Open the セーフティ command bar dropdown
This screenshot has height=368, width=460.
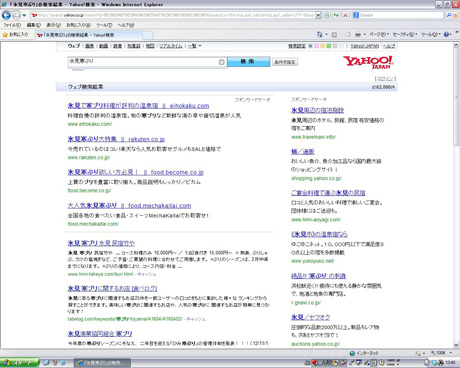[x=405, y=34]
